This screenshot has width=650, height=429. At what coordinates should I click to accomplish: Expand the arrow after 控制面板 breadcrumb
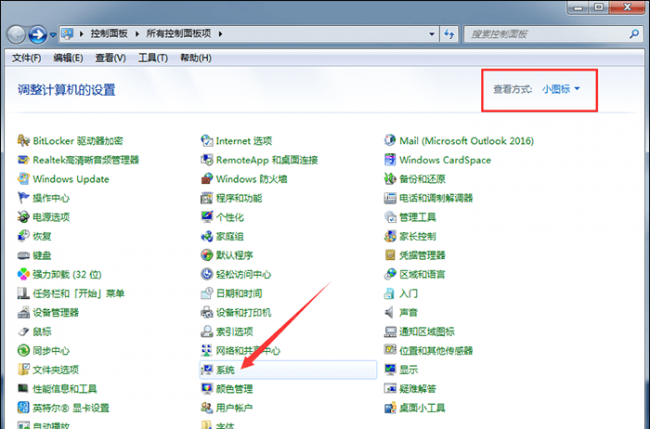[x=137, y=34]
